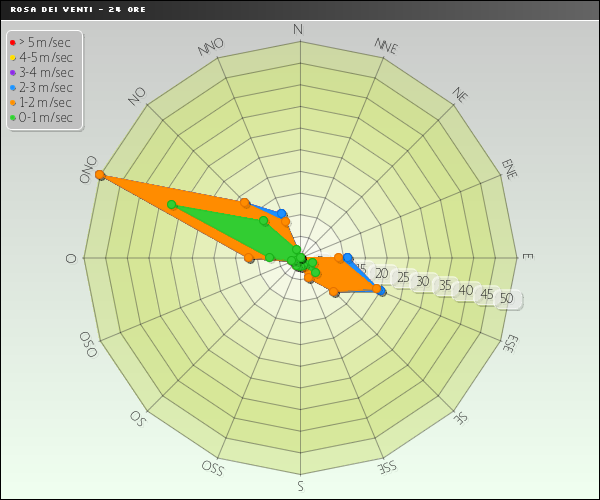Click the blue '2-3 m/sec' legend marker
Viewport: 600px width, 500px height.
12,87
